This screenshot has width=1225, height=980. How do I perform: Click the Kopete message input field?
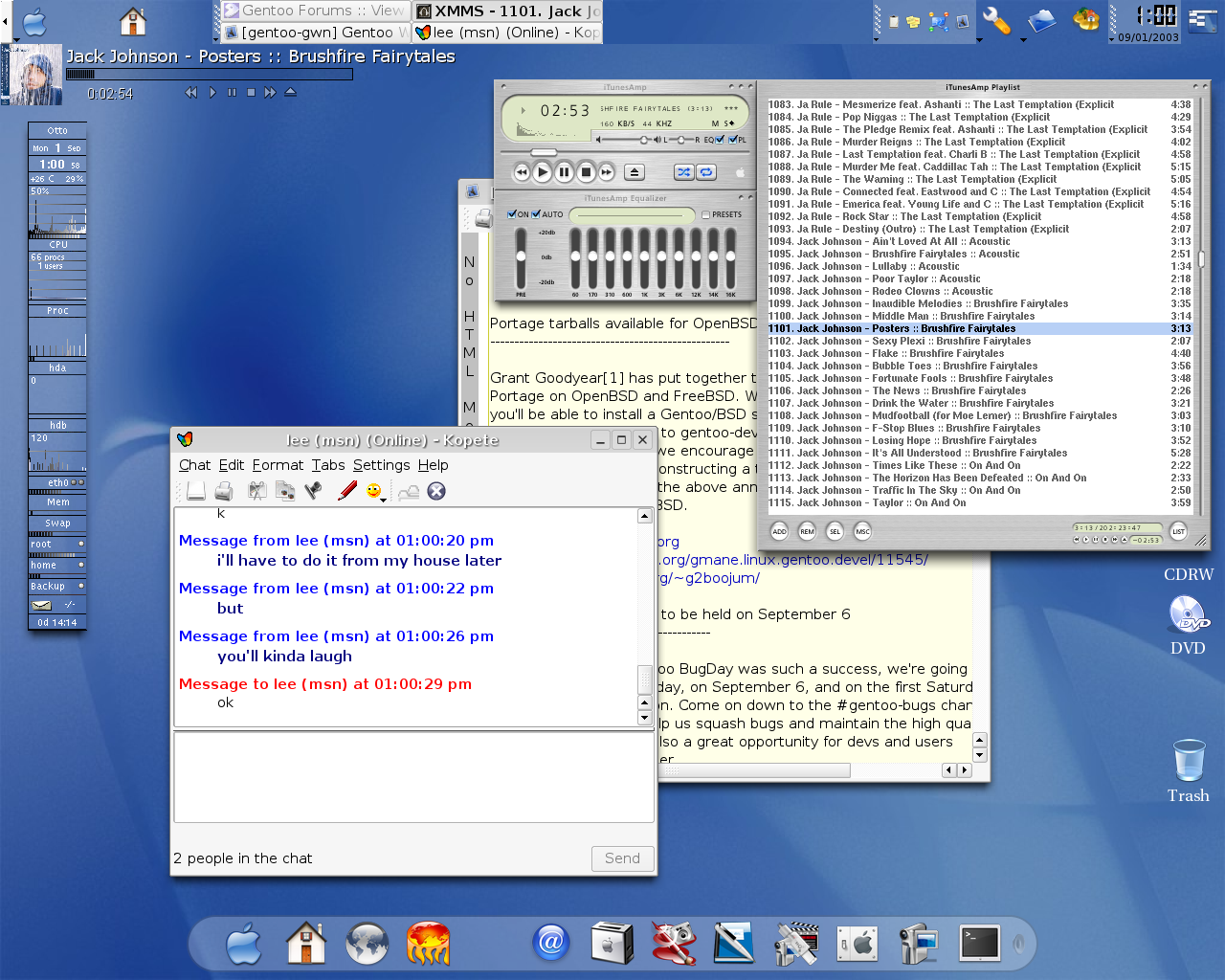click(x=413, y=777)
